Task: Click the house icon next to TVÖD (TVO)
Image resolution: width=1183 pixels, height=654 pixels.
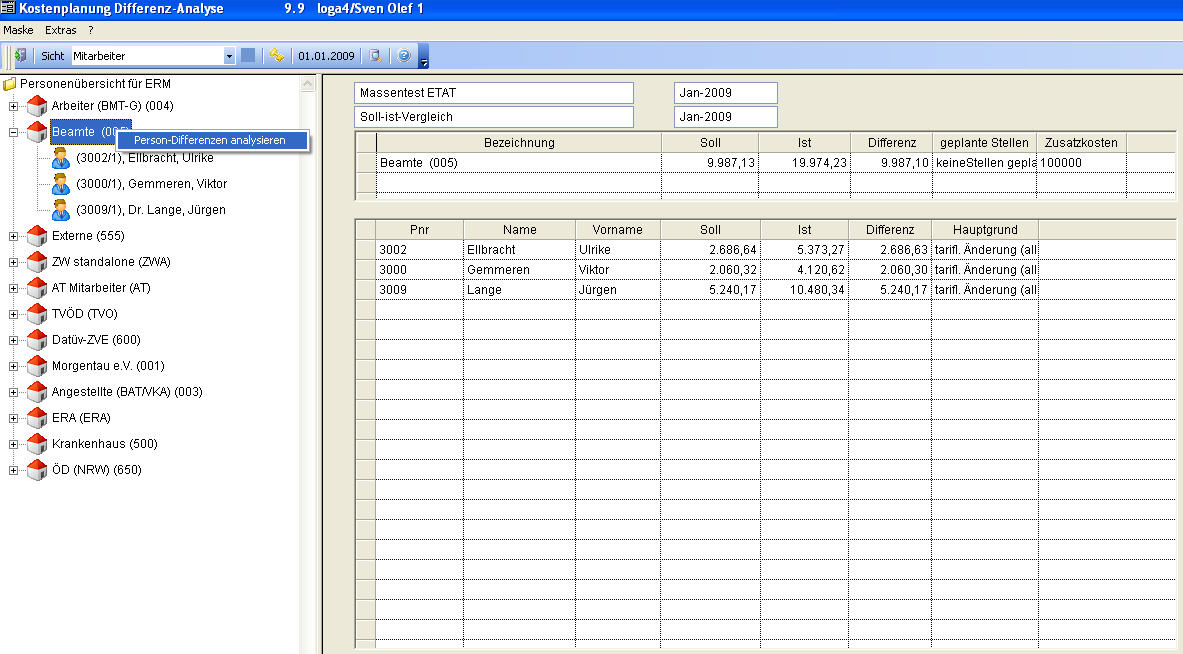Action: (37, 314)
